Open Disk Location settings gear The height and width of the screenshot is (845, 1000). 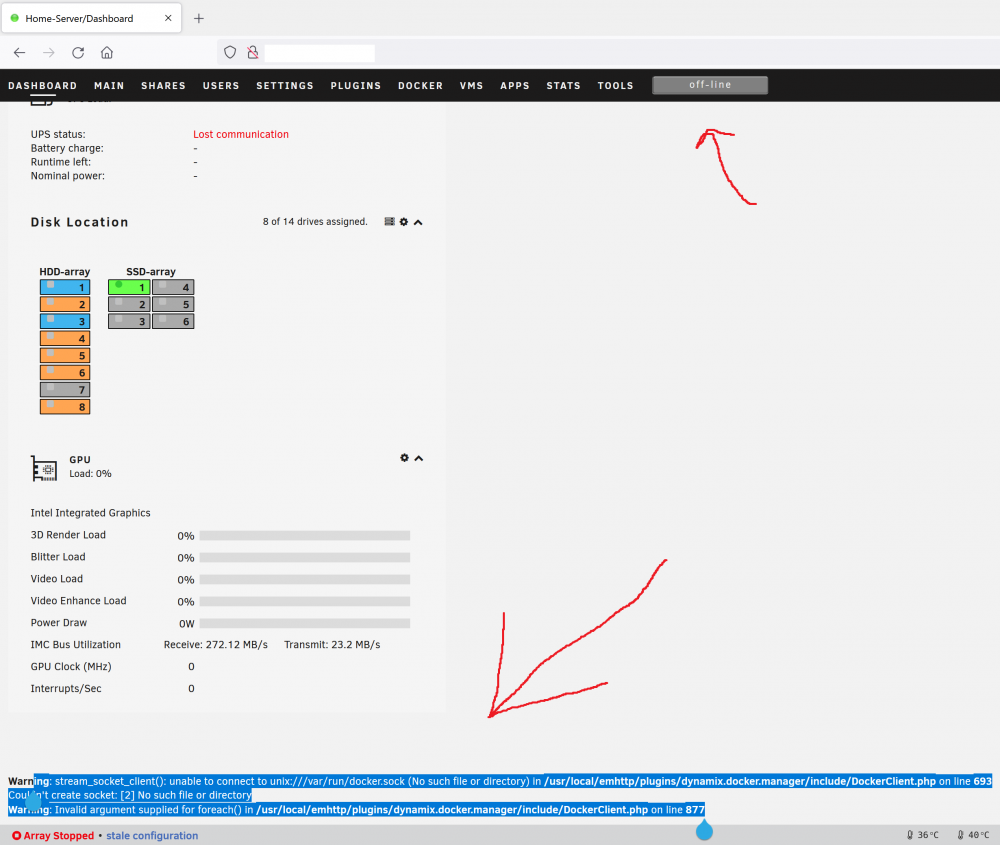[404, 222]
